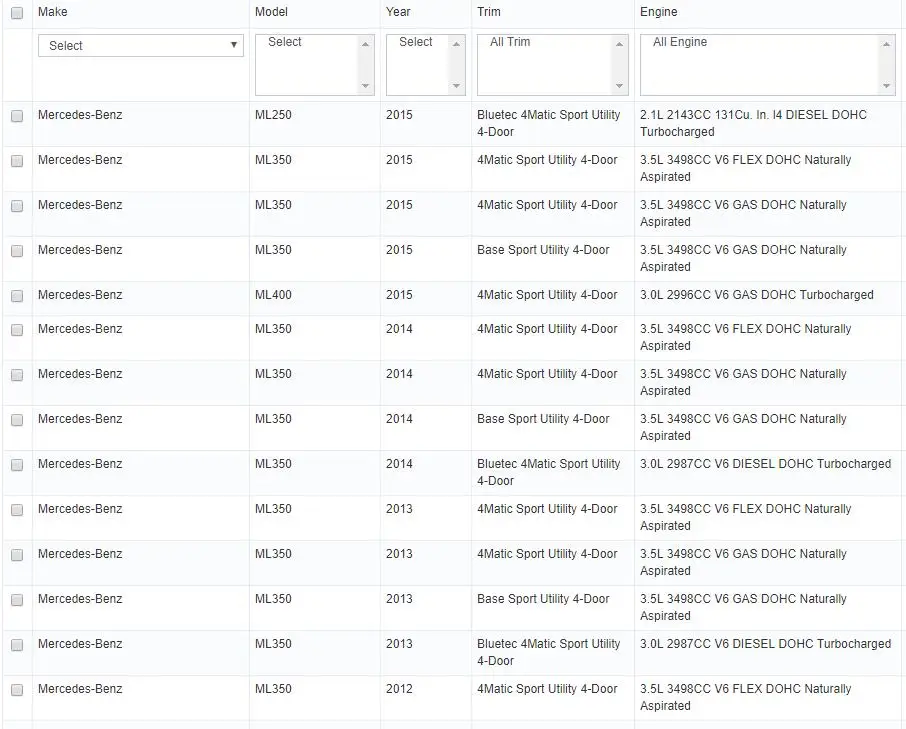
Task: Click the Year list scroll-up arrow
Action: [x=456, y=44]
